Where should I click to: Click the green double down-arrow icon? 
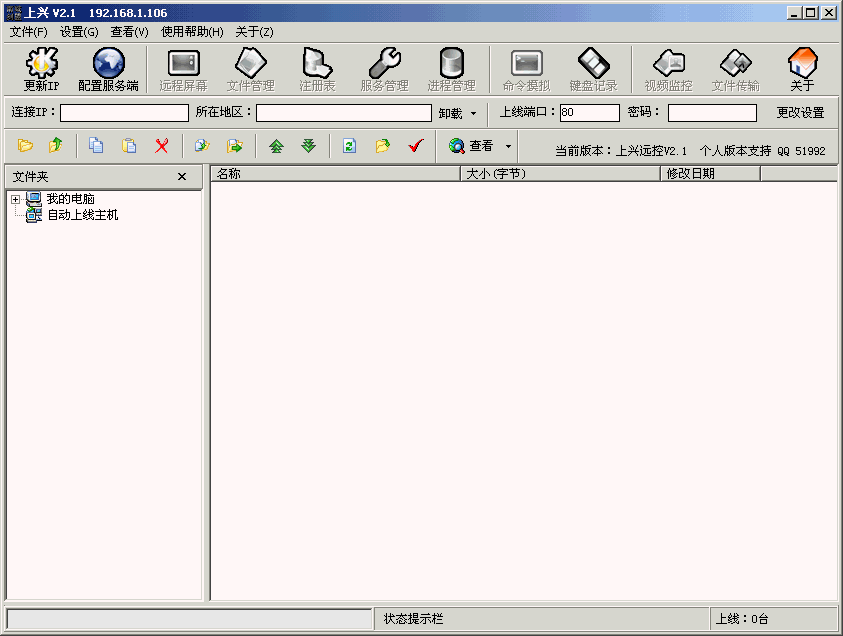click(x=309, y=146)
